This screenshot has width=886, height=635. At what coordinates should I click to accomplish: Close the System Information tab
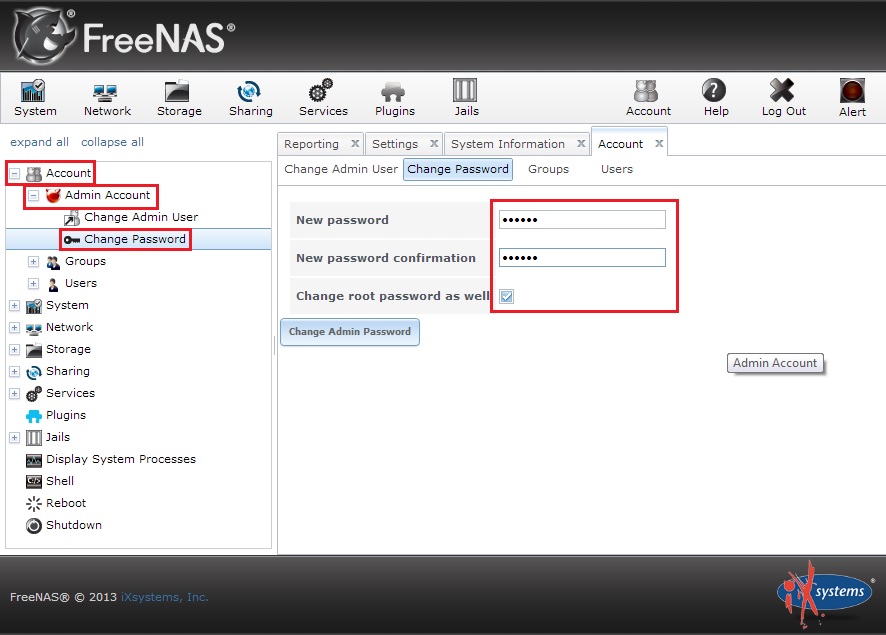pos(581,143)
